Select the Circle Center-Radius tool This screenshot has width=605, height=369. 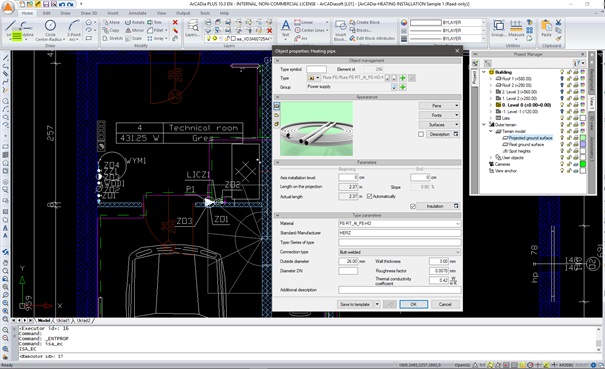tap(50, 30)
